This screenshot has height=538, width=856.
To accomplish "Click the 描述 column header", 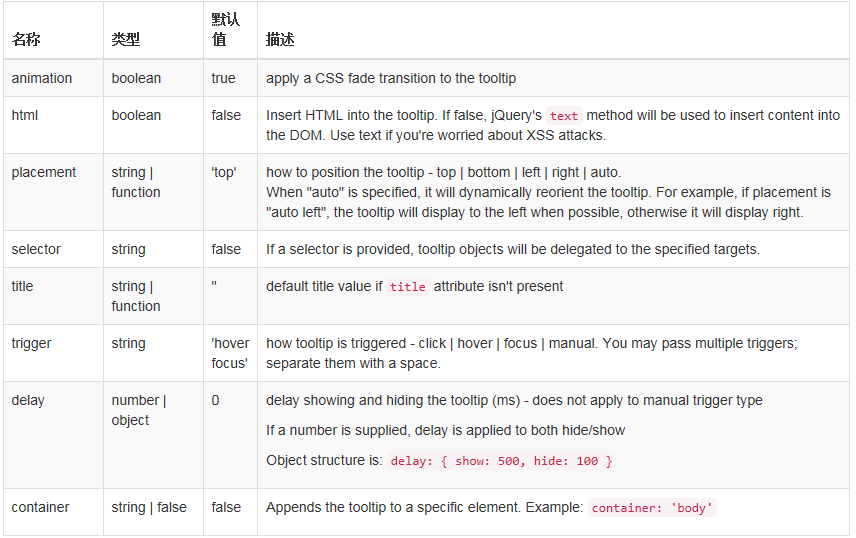I will tap(280, 40).
